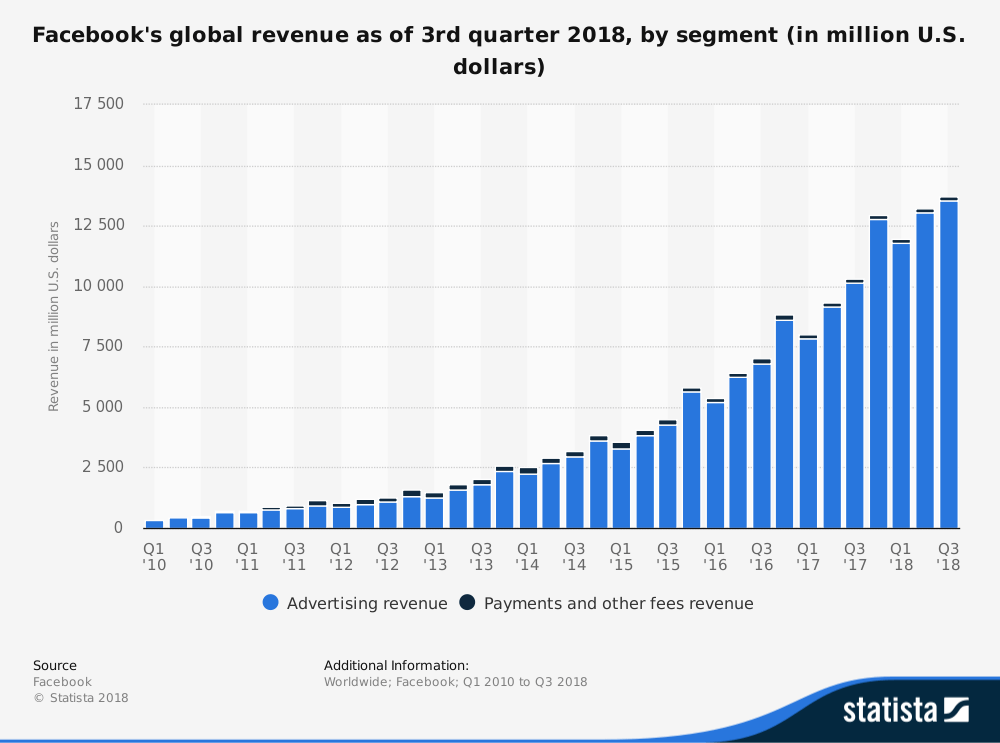The width and height of the screenshot is (1000, 743).
Task: Click the y-axis title Revenue in million U.S. dollars
Action: [x=54, y=316]
